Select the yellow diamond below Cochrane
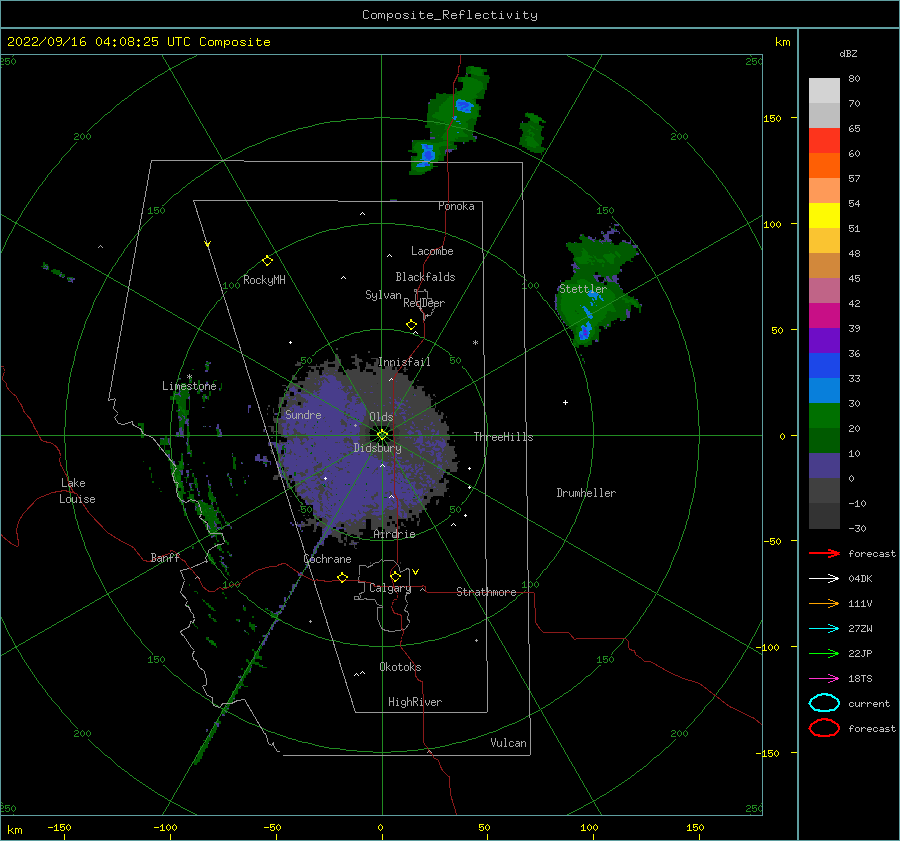The height and width of the screenshot is (841, 900). pos(343,577)
